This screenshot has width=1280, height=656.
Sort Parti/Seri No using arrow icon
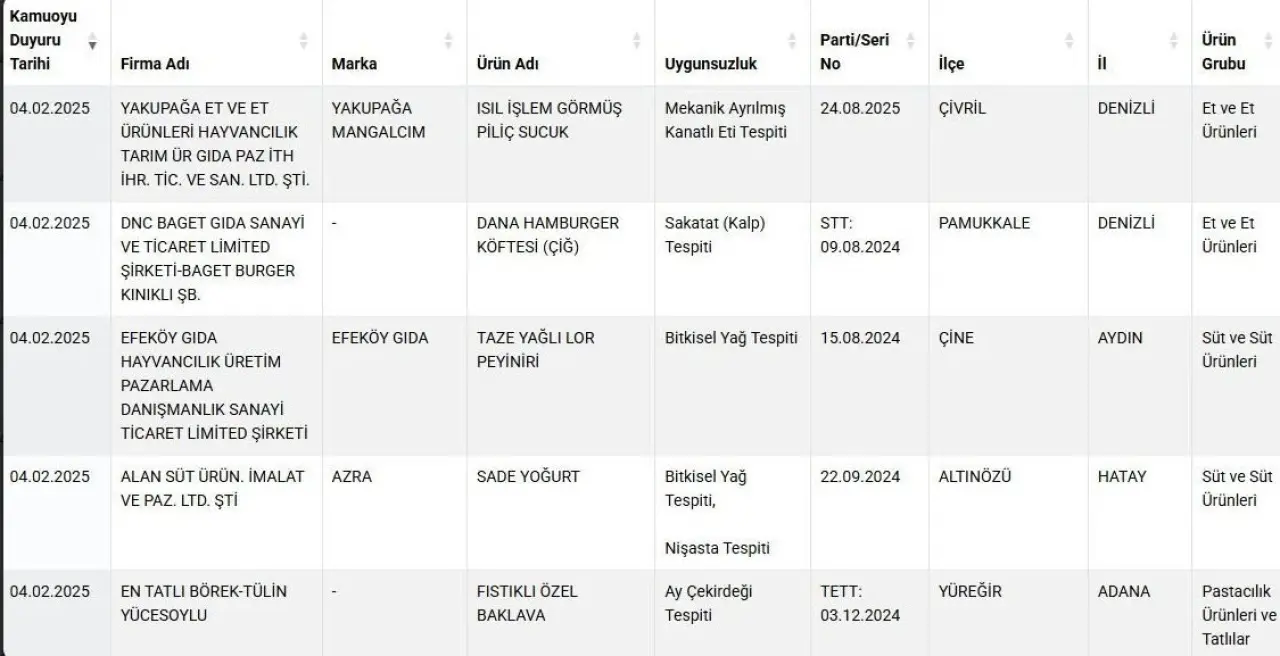[x=910, y=41]
